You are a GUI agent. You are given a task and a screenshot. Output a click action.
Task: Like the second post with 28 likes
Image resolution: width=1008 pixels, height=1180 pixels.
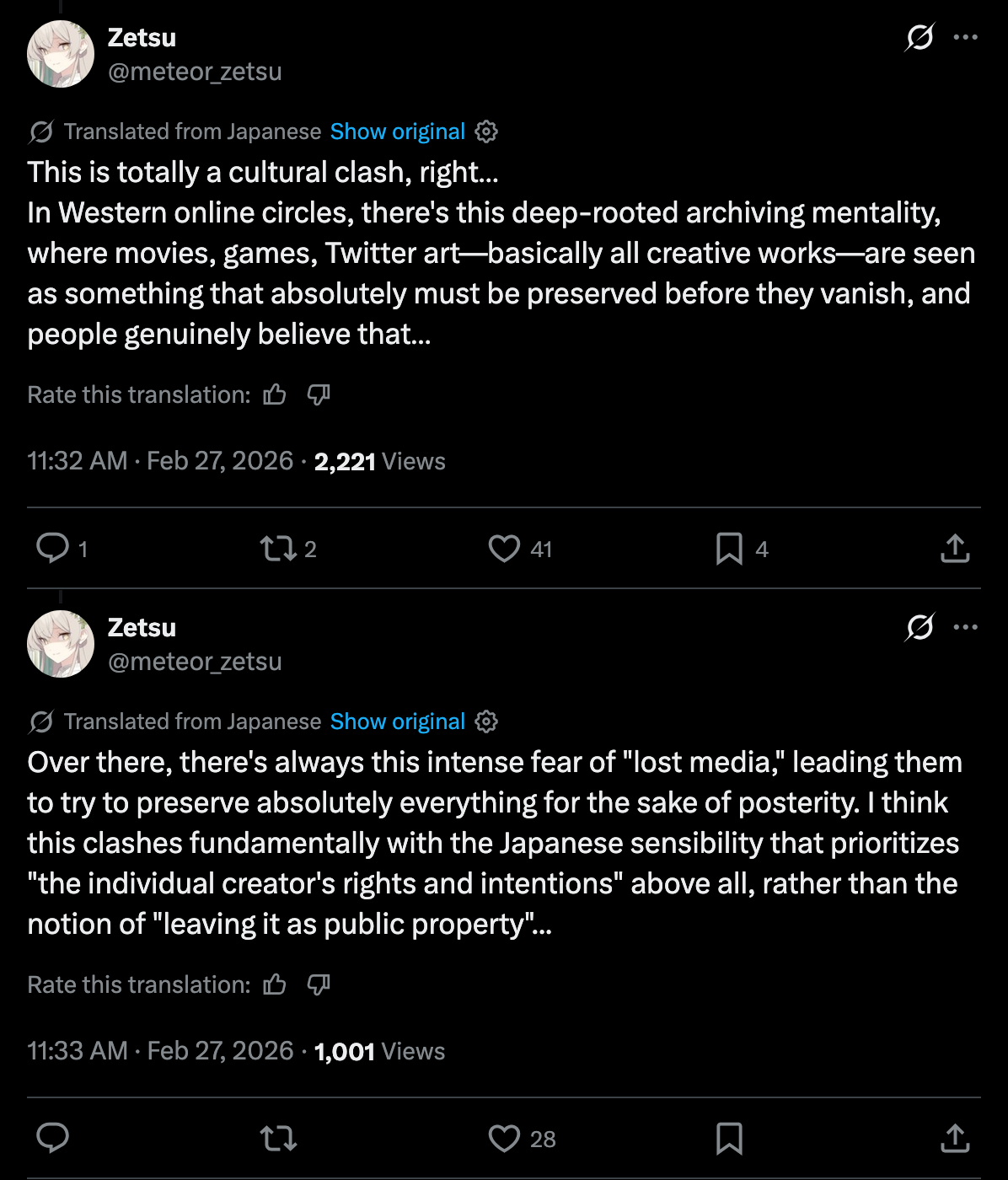click(504, 1139)
